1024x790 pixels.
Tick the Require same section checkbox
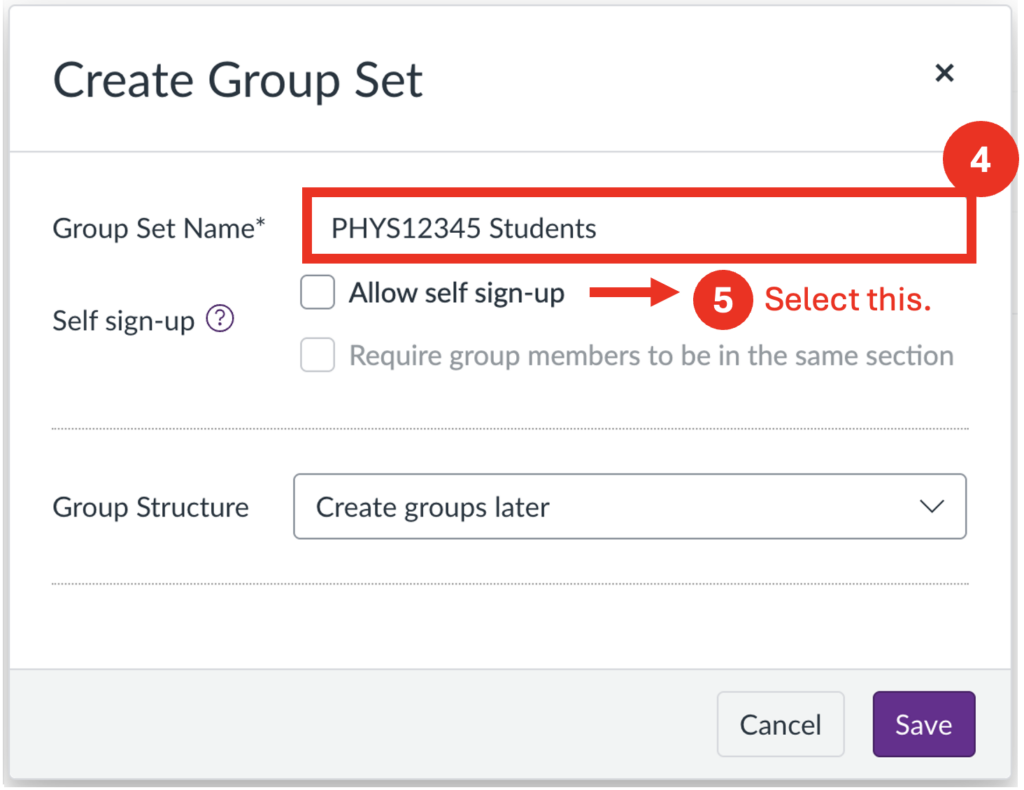click(318, 355)
